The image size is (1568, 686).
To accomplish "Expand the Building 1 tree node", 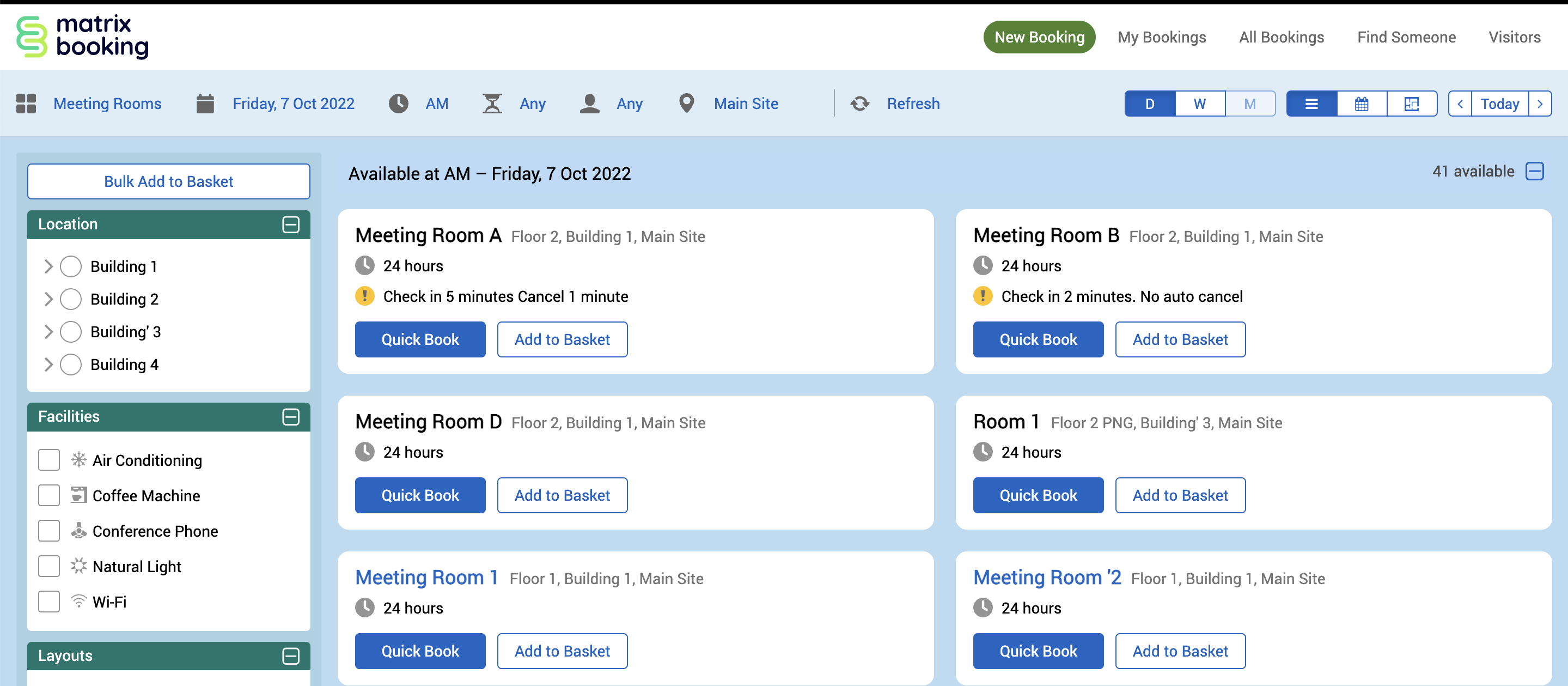I will [x=48, y=266].
